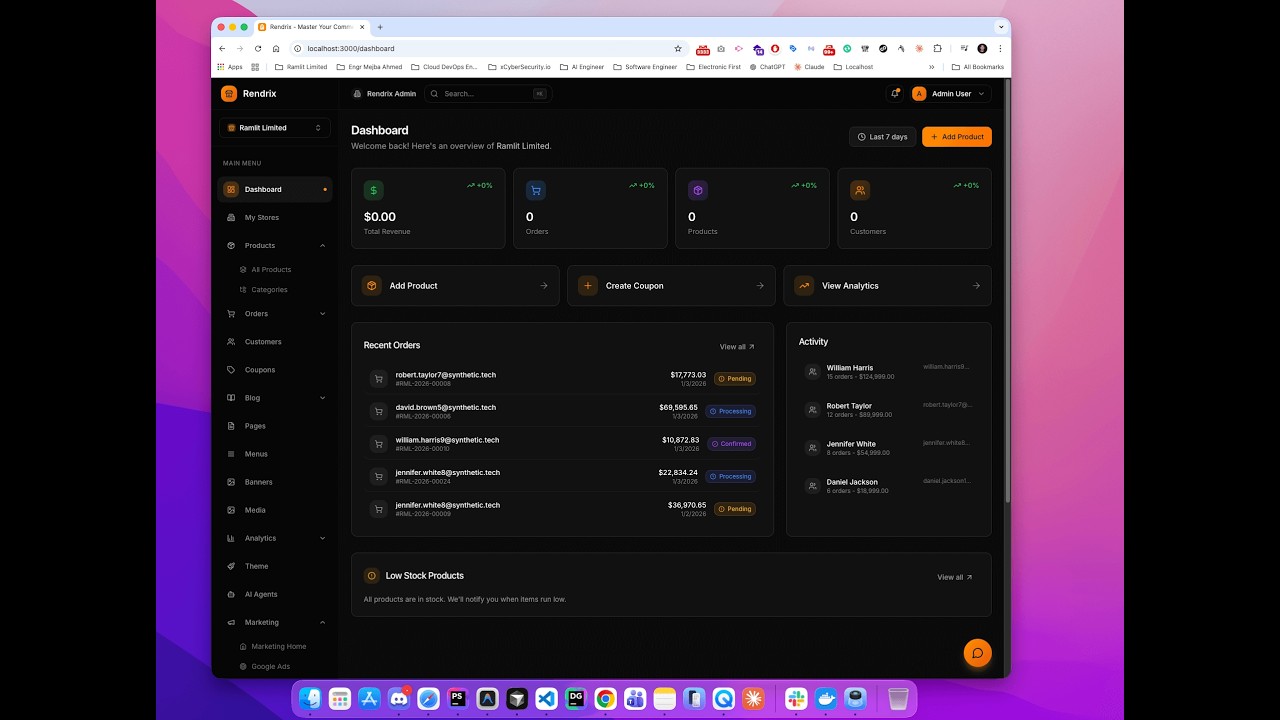
Task: Open Marketing Home submenu item
Action: (x=278, y=646)
